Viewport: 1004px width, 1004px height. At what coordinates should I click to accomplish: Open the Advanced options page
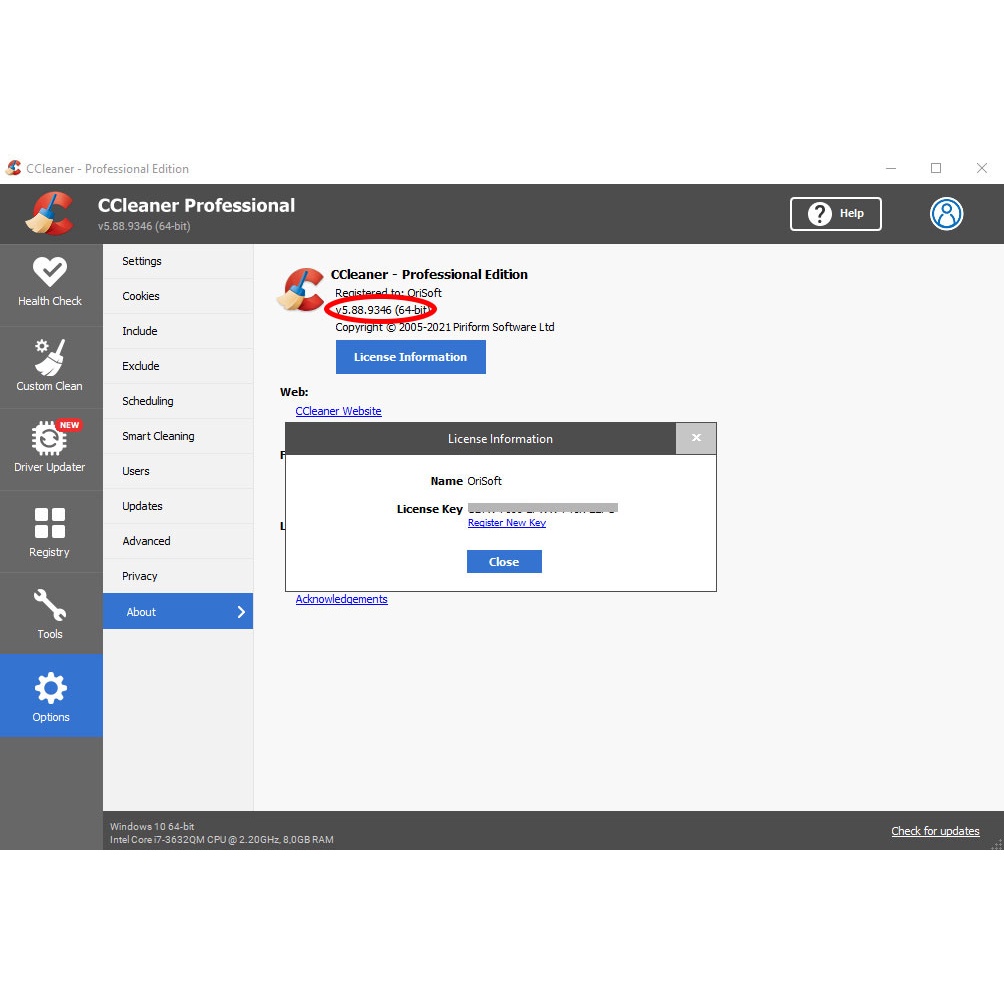178,541
